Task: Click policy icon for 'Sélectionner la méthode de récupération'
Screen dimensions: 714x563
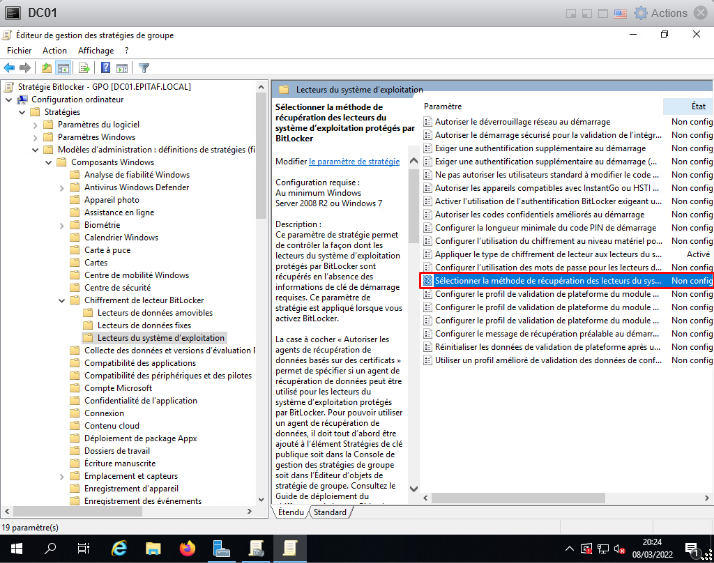Action: 428,281
